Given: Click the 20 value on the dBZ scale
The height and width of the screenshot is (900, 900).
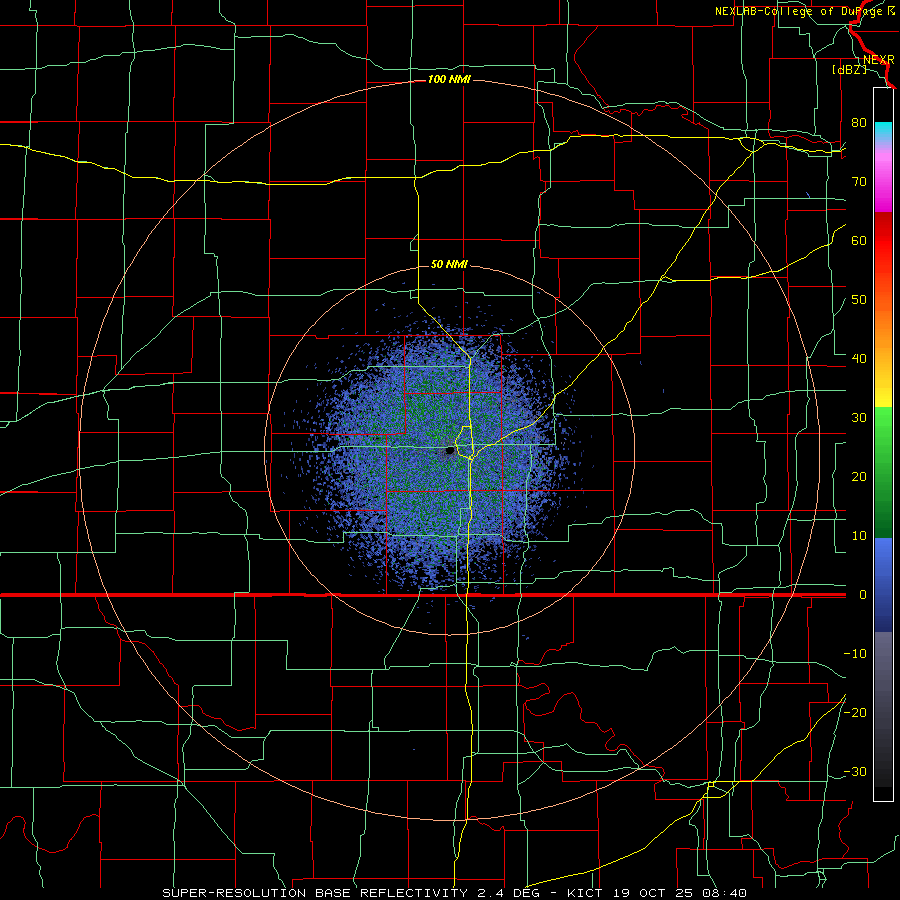Looking at the screenshot, I should 859,476.
